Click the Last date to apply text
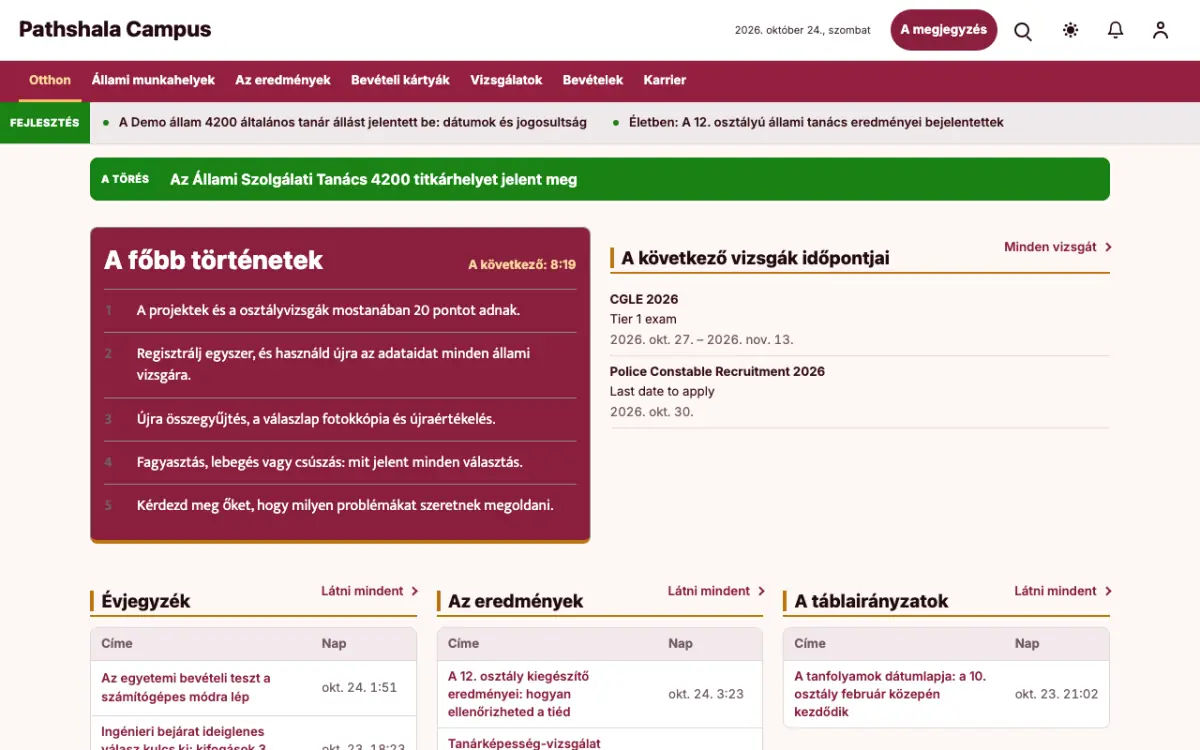1200x750 pixels. 662,391
